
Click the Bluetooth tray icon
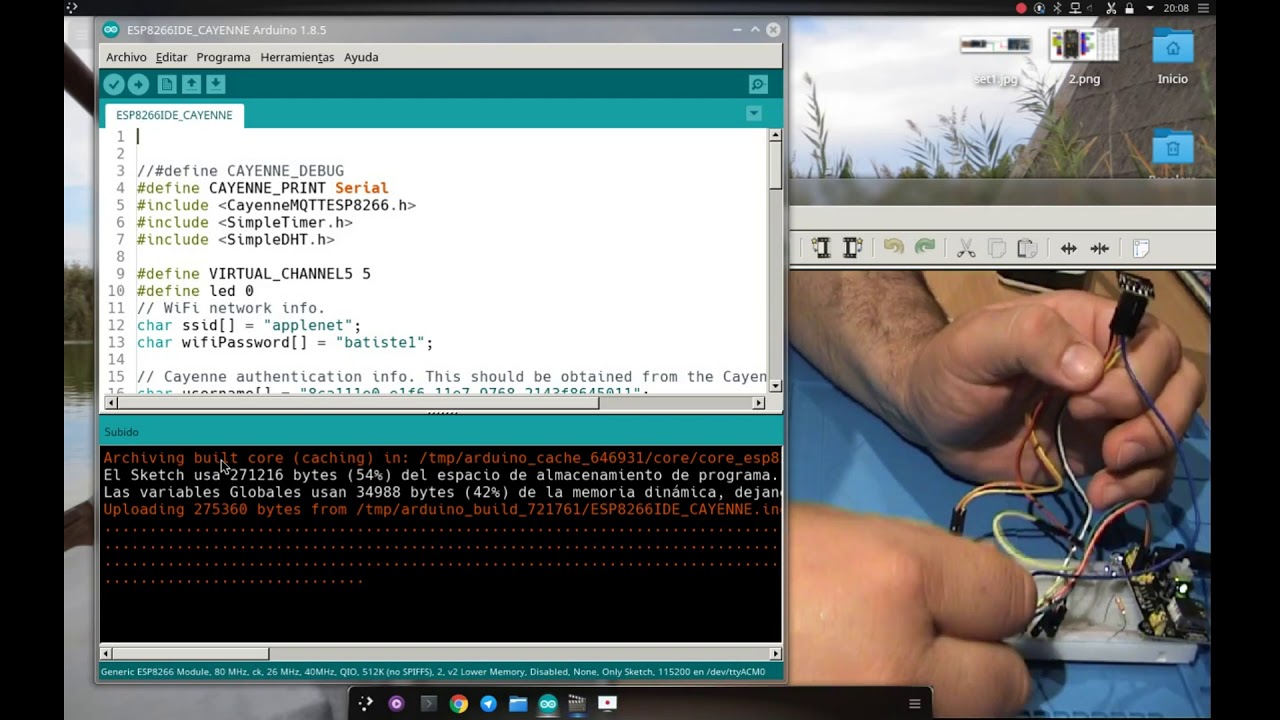coord(1057,8)
